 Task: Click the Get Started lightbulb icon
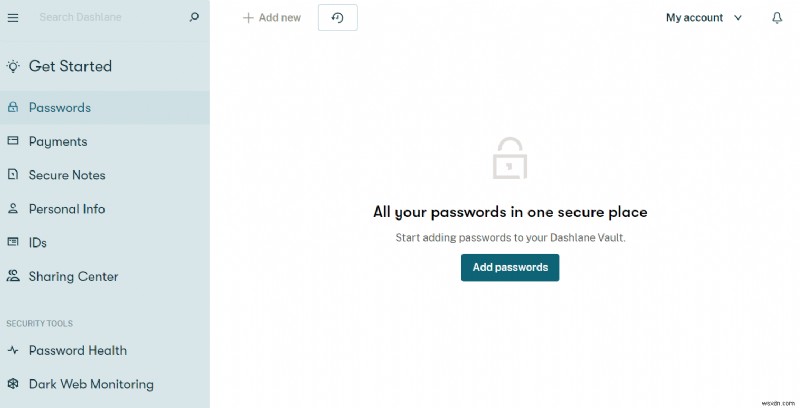pyautogui.click(x=13, y=67)
